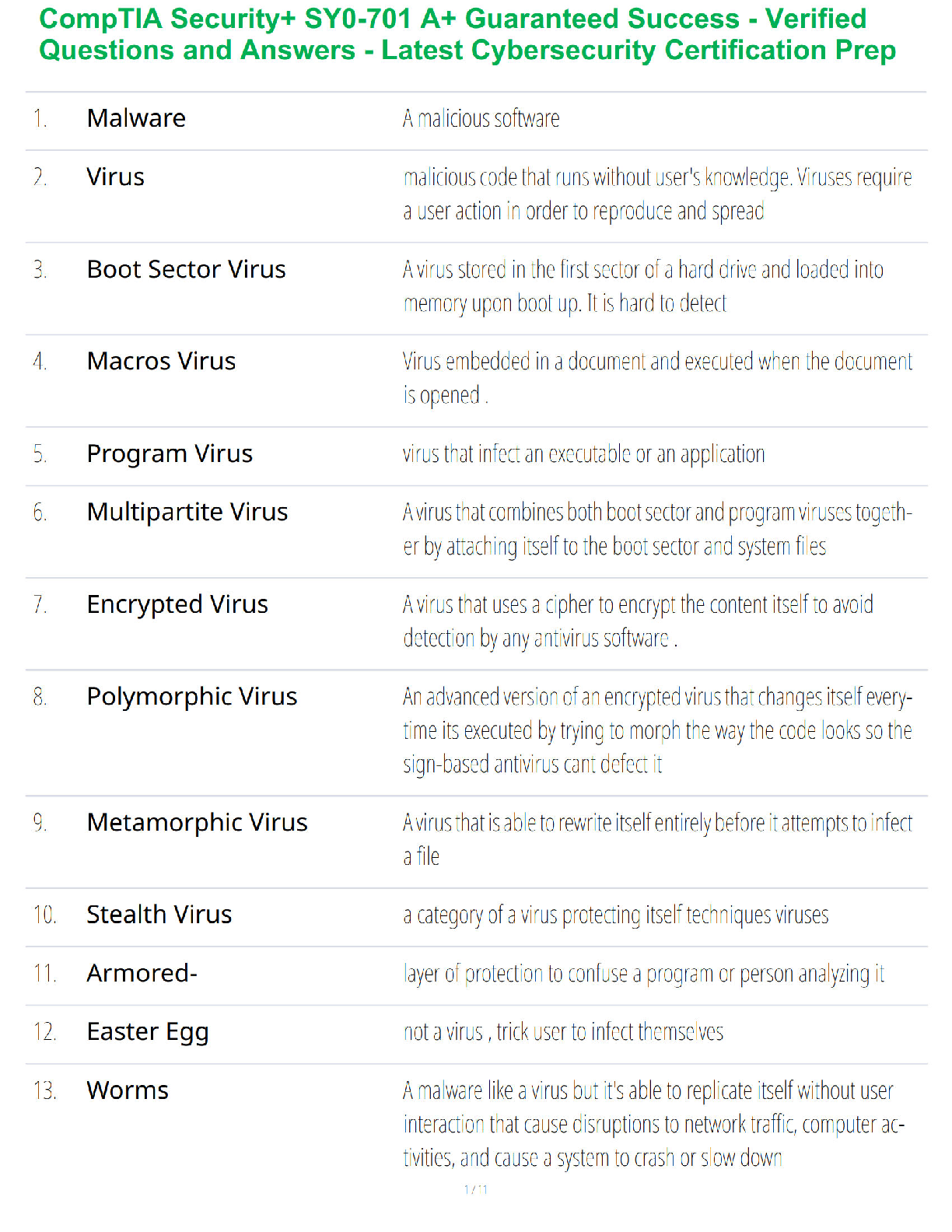Viewport: 952px width, 1232px height.
Task: Select the Worms term
Action: 128,1090
